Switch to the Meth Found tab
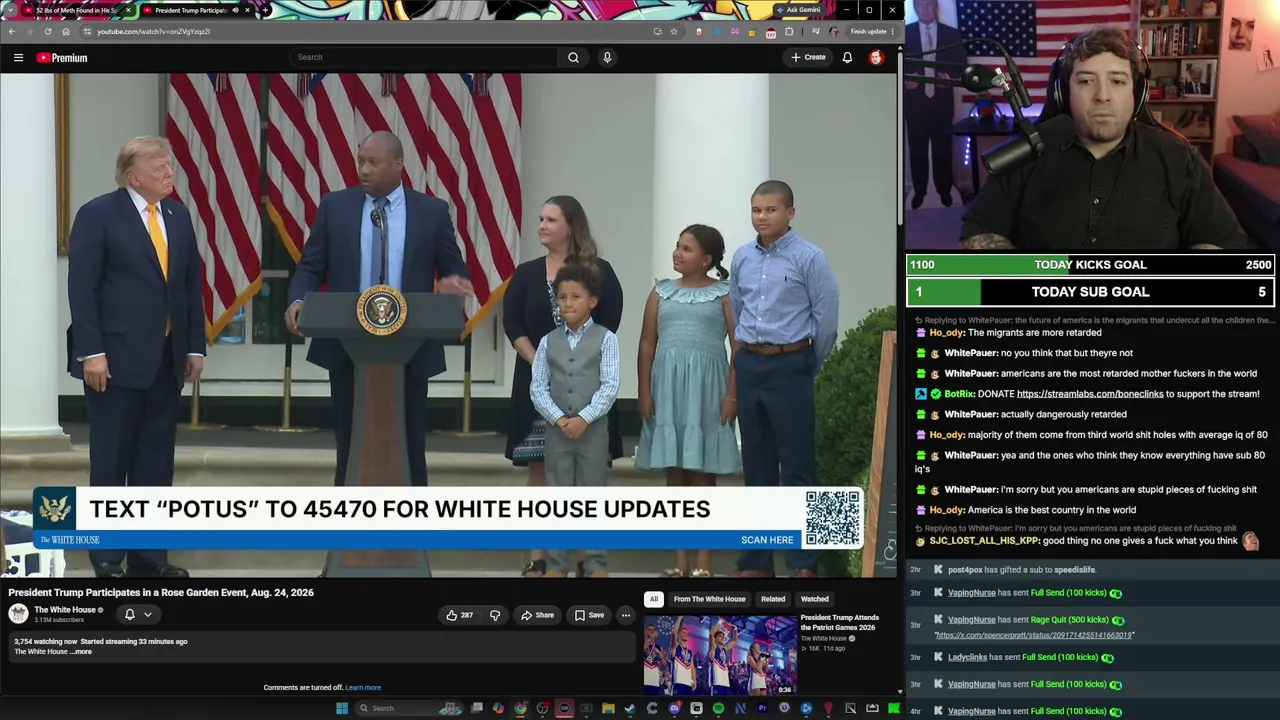Viewport: 1280px width, 720px height. (x=77, y=10)
